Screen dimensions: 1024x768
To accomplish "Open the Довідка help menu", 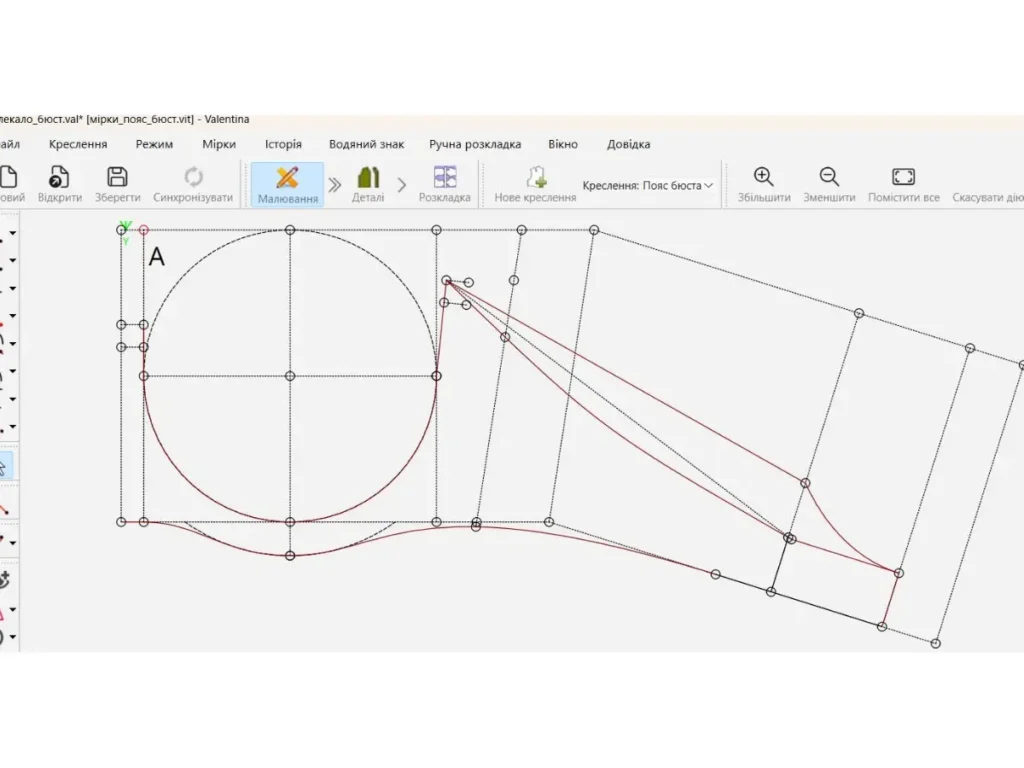I will point(628,144).
